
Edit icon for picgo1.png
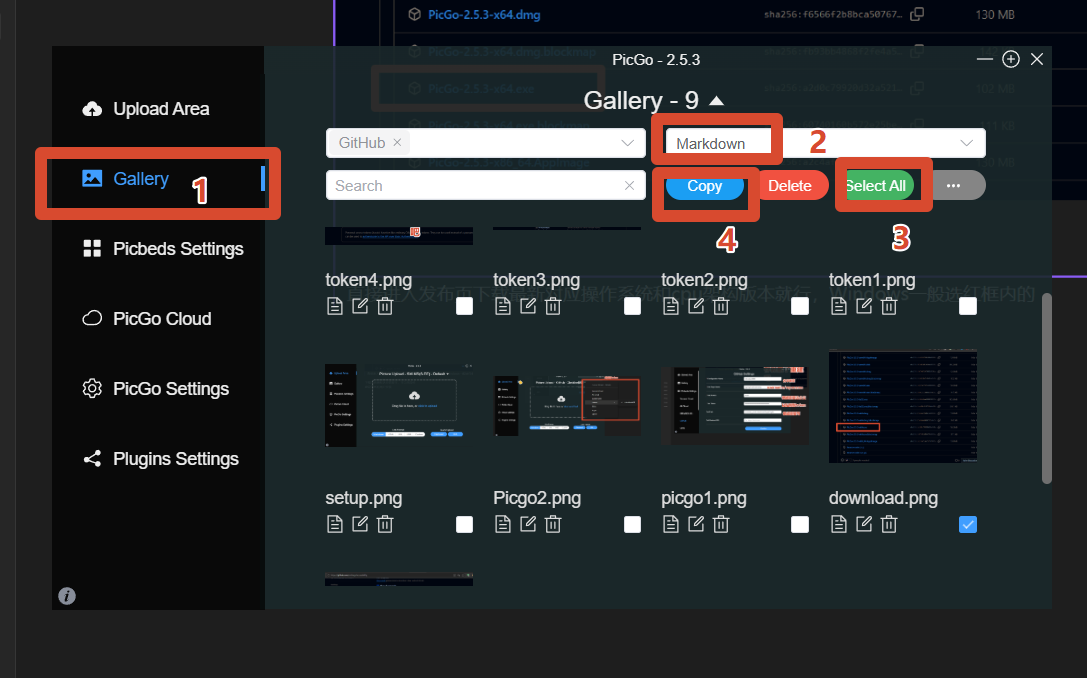coord(695,524)
